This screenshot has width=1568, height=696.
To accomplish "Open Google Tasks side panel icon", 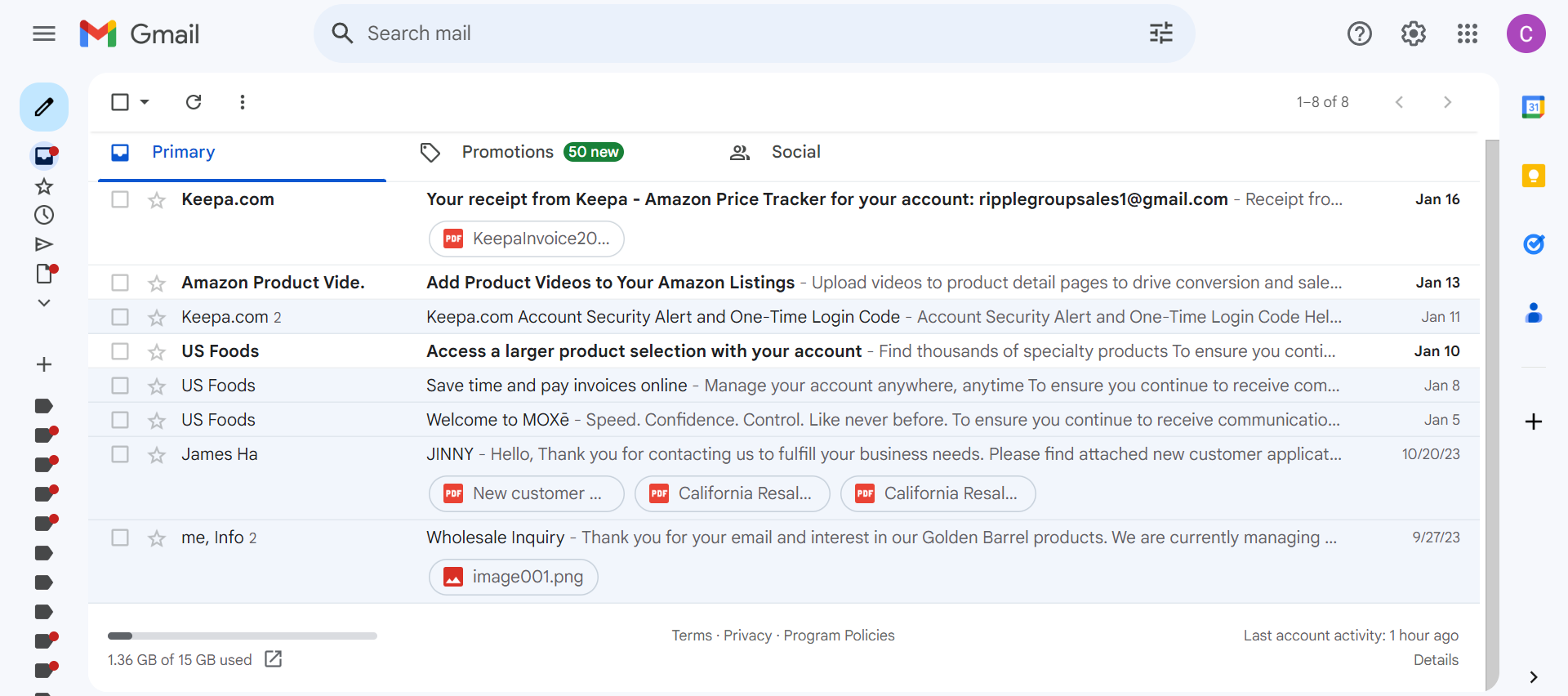I will tap(1534, 243).
